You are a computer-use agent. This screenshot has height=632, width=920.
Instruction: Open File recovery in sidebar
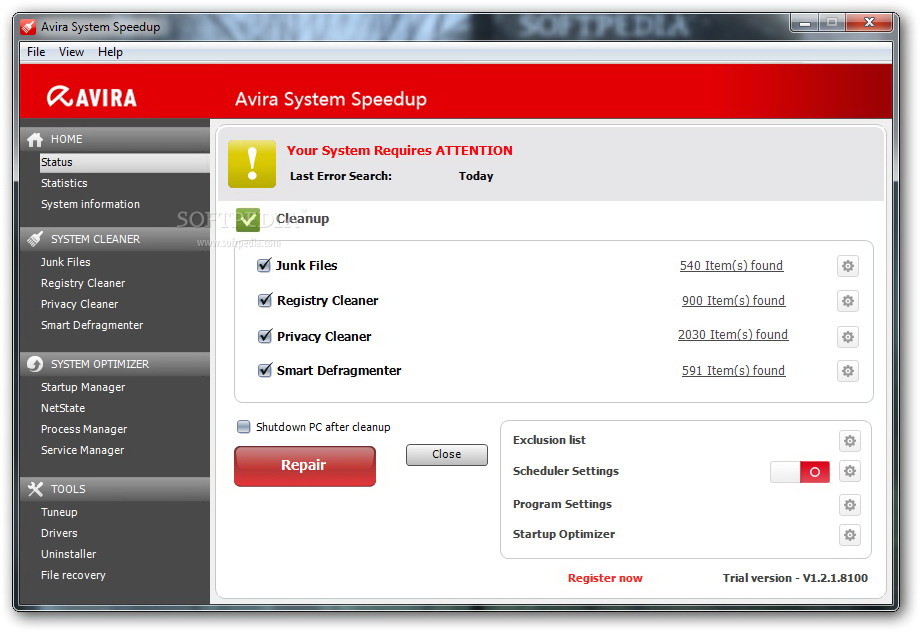click(73, 576)
